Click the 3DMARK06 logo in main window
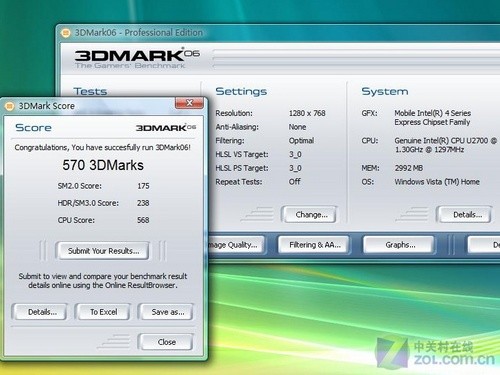This screenshot has width=500, height=375. pyautogui.click(x=137, y=58)
